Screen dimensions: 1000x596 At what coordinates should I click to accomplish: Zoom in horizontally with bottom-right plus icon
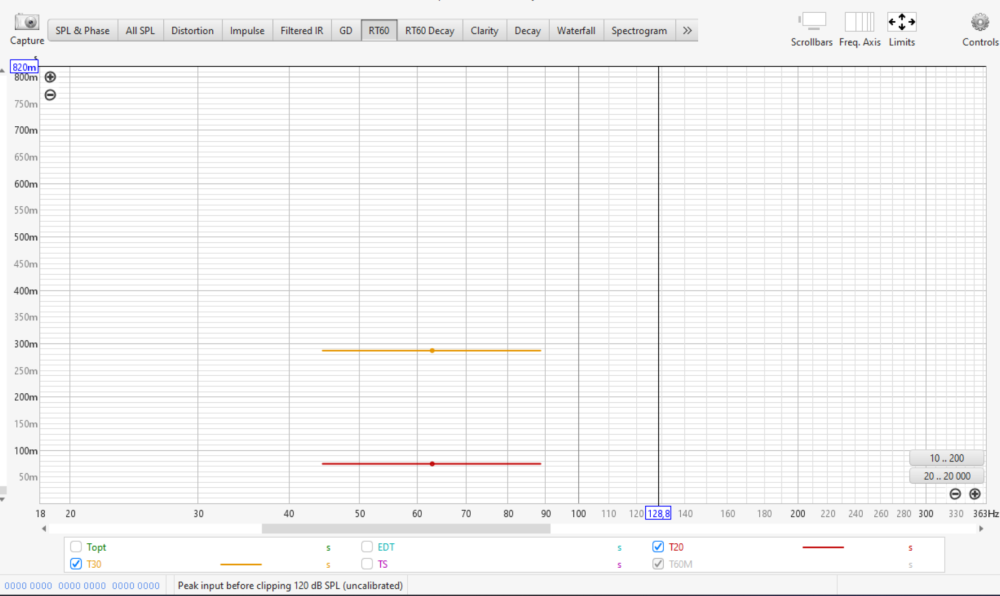[x=974, y=494]
